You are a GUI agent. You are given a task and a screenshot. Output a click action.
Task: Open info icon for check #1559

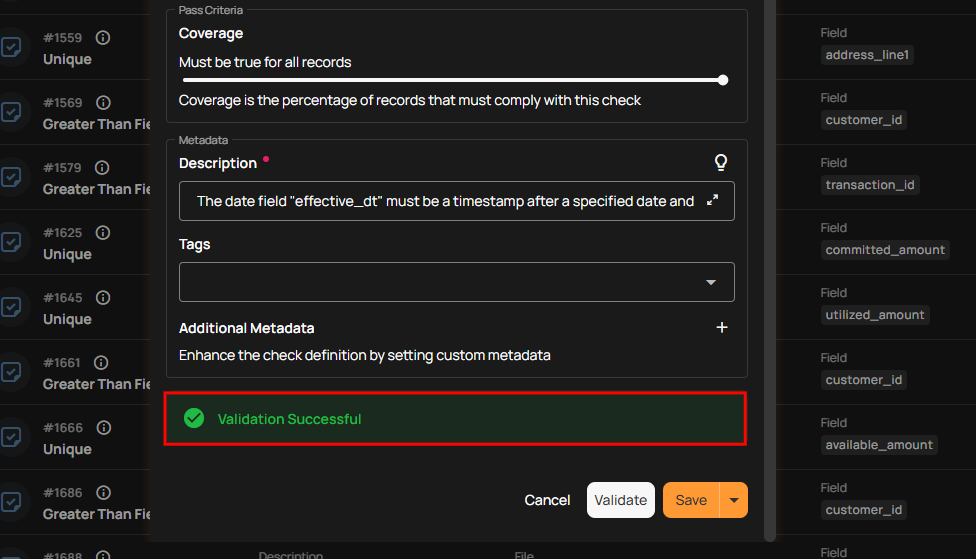point(103,38)
